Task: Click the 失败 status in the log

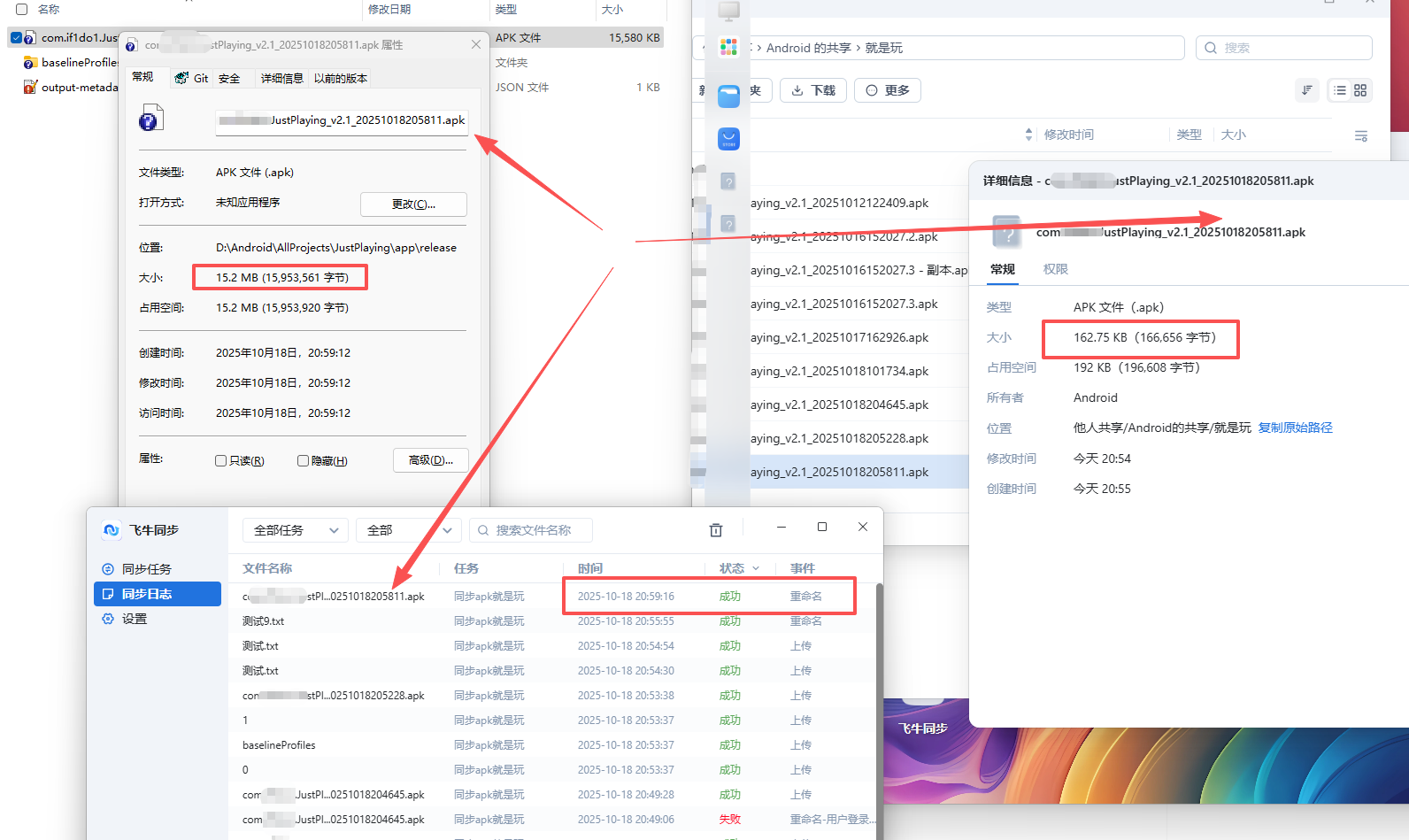Action: point(730,820)
